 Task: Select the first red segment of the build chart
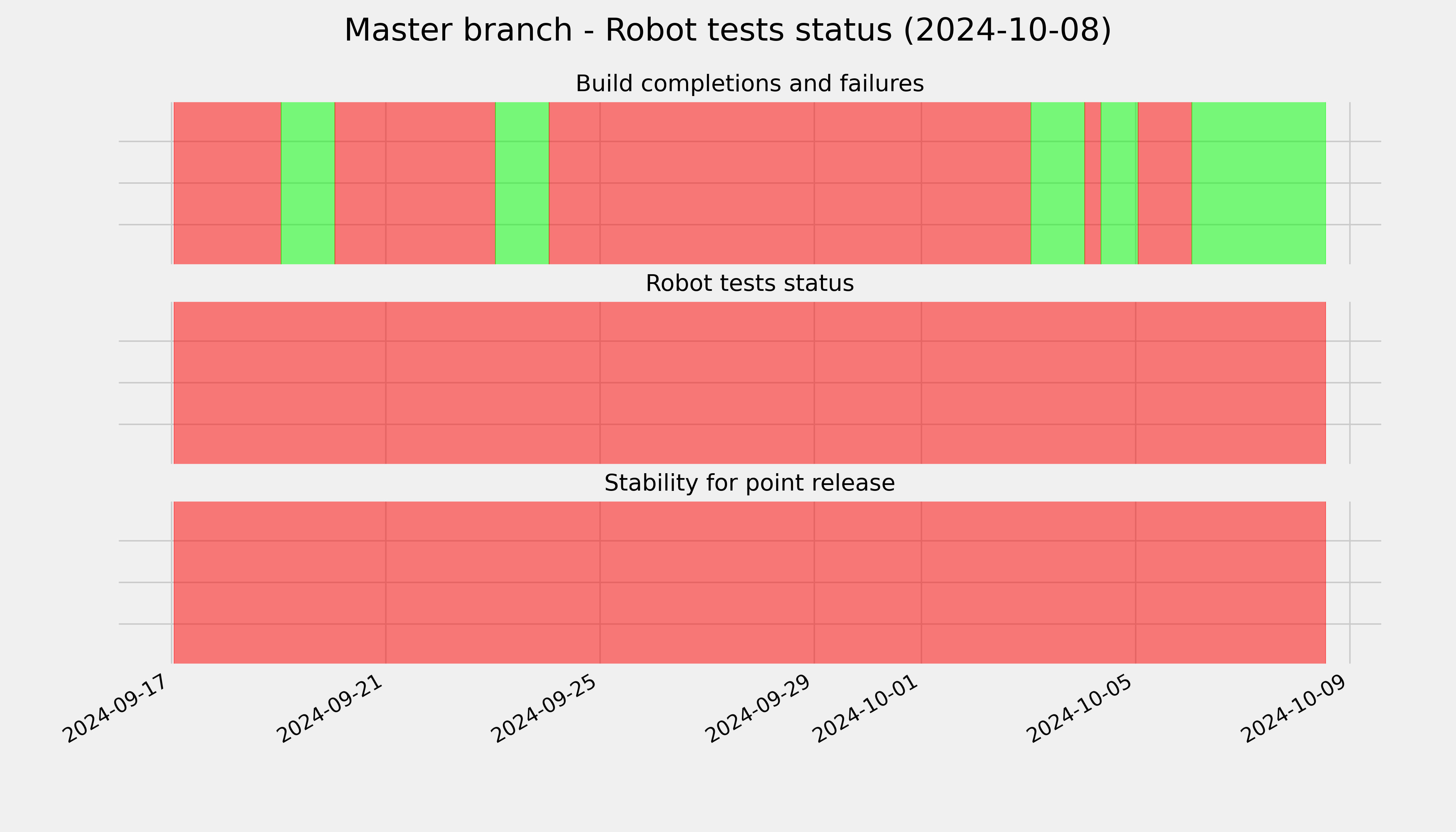[227, 183]
